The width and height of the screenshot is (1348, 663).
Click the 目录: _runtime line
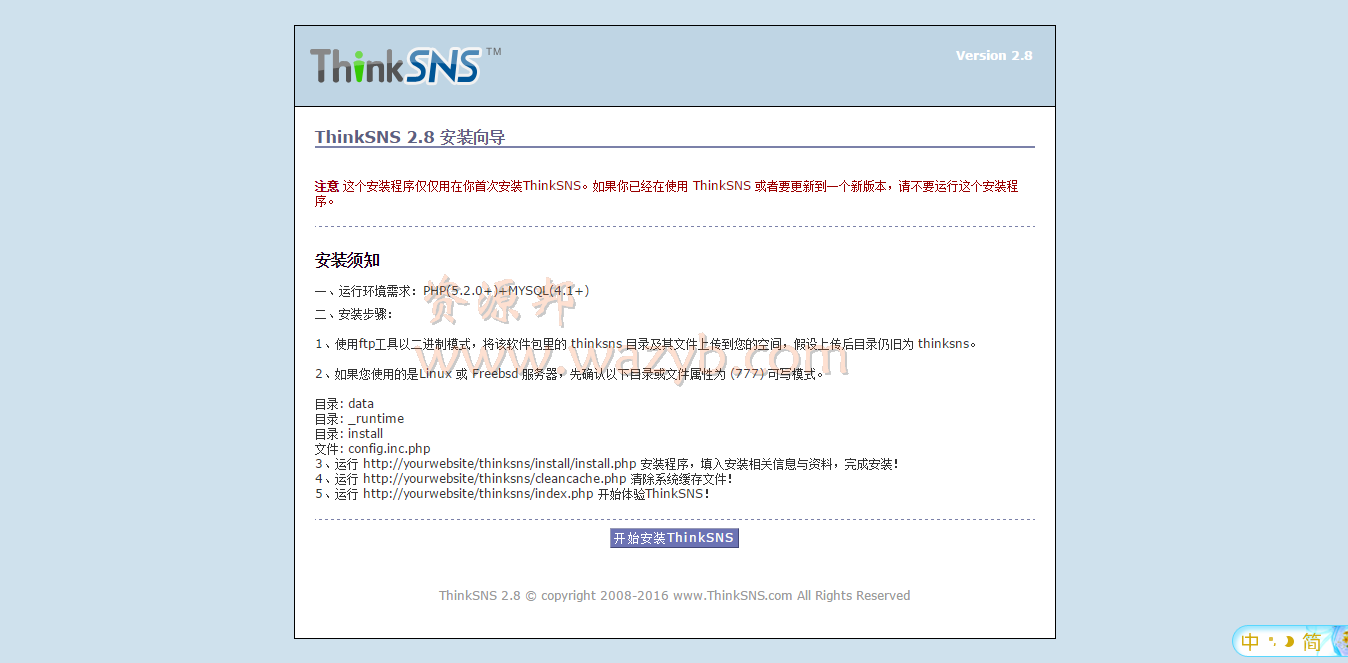pyautogui.click(x=359, y=419)
